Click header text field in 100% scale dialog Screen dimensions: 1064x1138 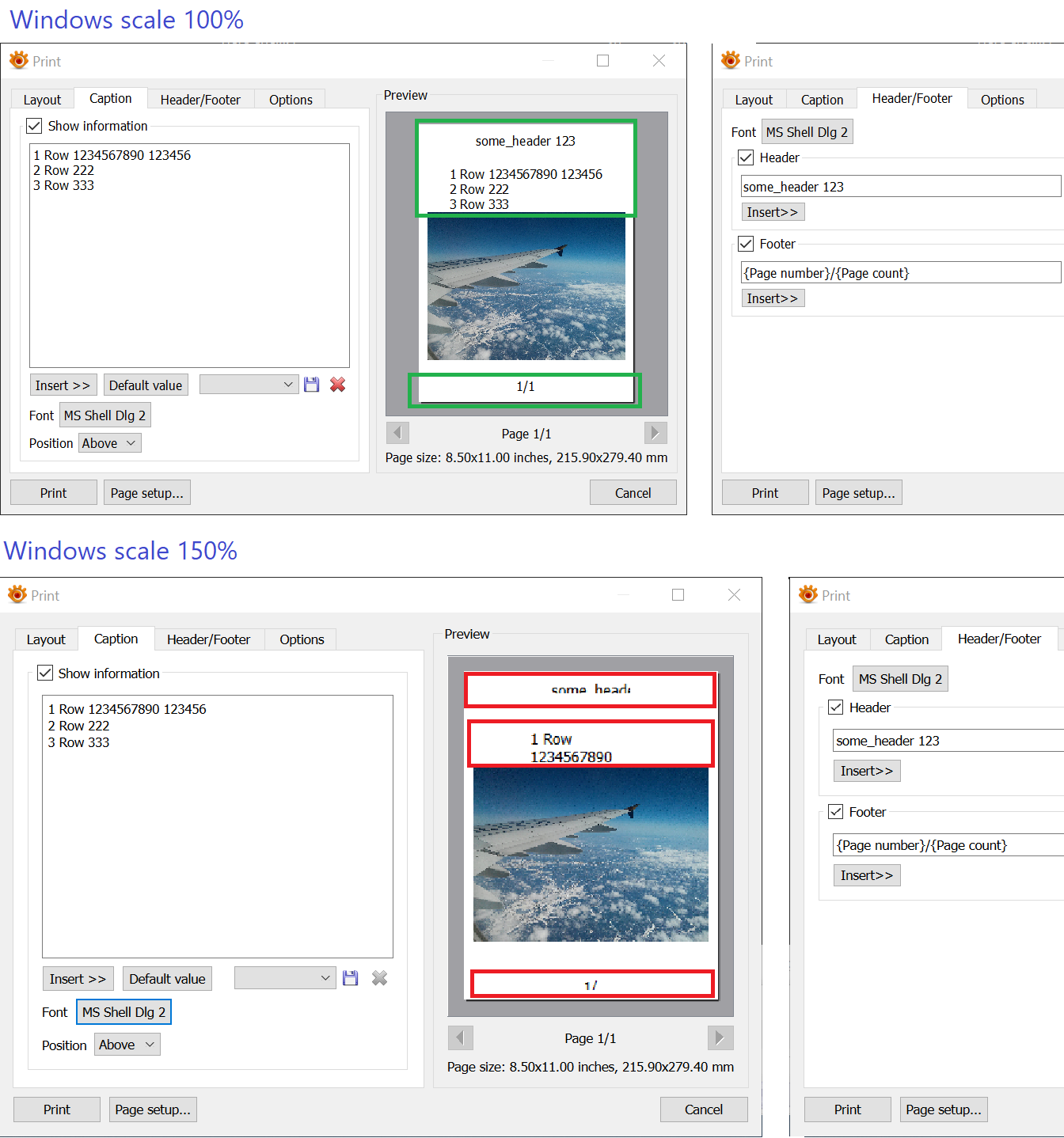pos(900,187)
